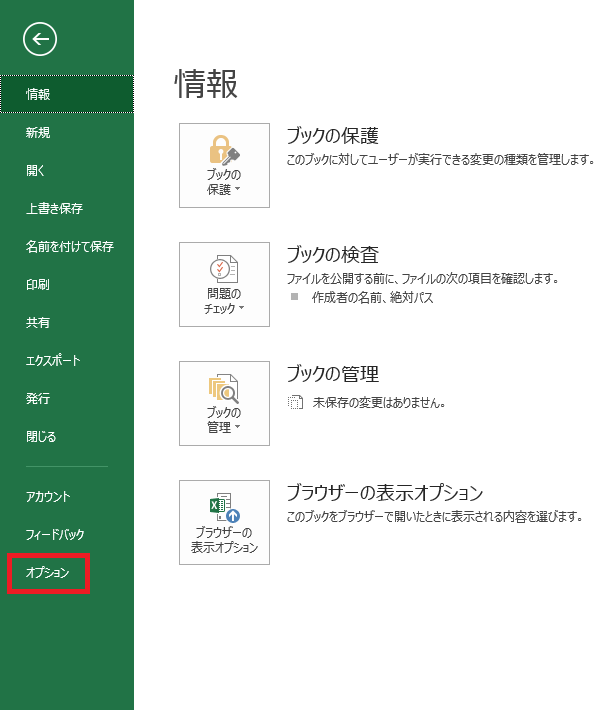This screenshot has height=710, width=609.
Task: Expand the 問題のチェック dropdown button
Action: click(x=224, y=284)
